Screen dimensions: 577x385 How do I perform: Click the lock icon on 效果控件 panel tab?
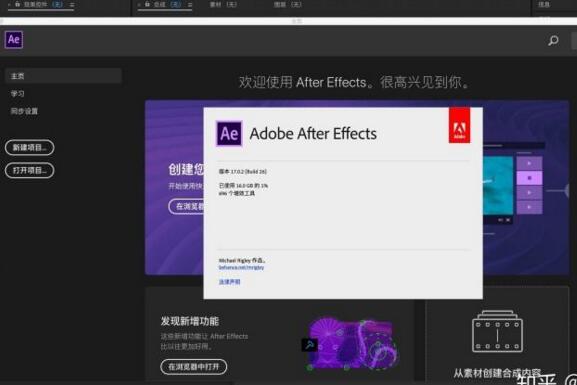tap(17, 4)
